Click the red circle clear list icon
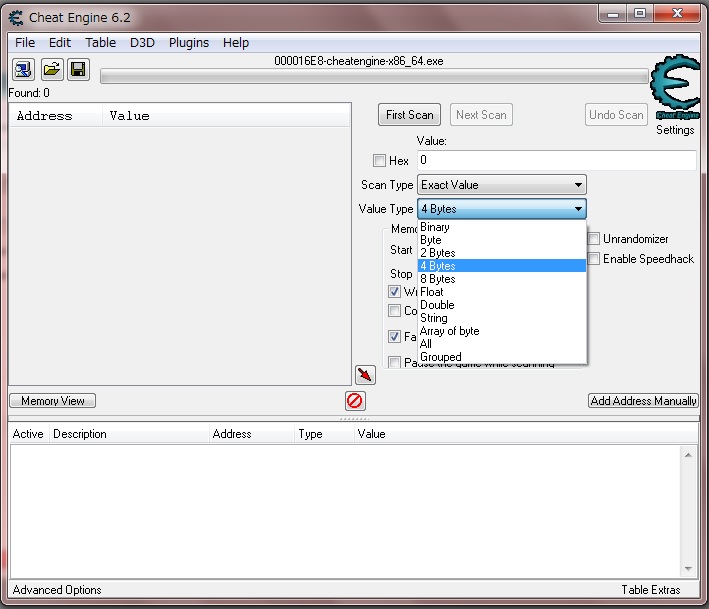The image size is (709, 609). [355, 401]
